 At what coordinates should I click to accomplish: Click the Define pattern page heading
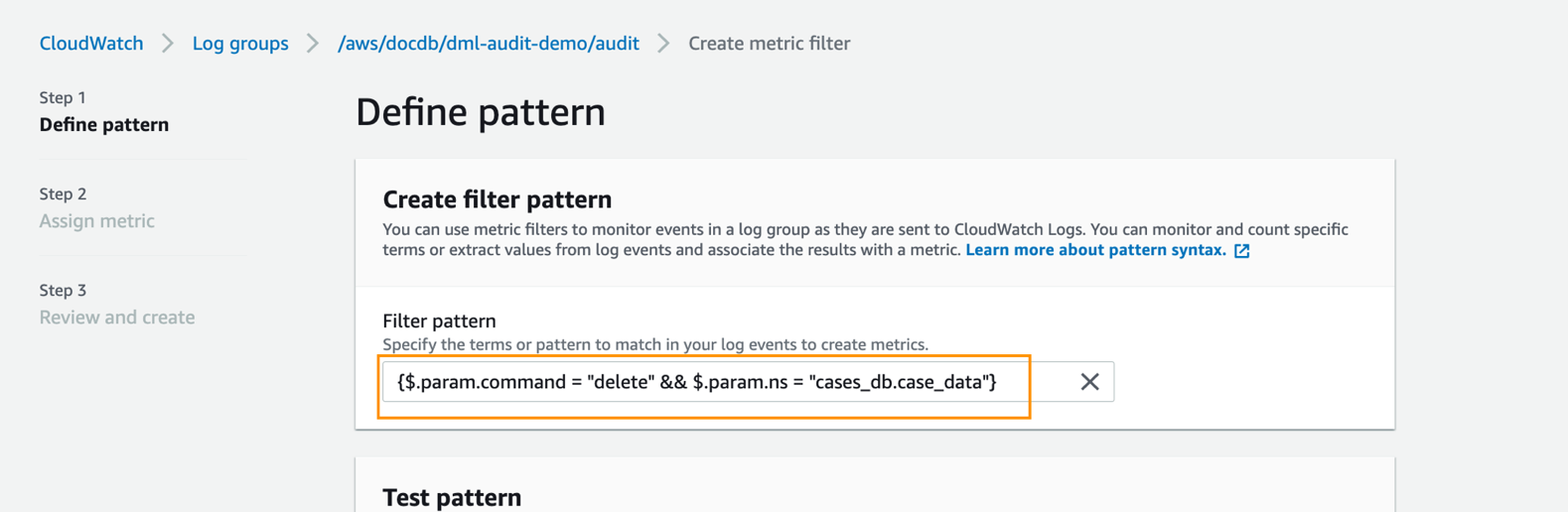pyautogui.click(x=480, y=112)
